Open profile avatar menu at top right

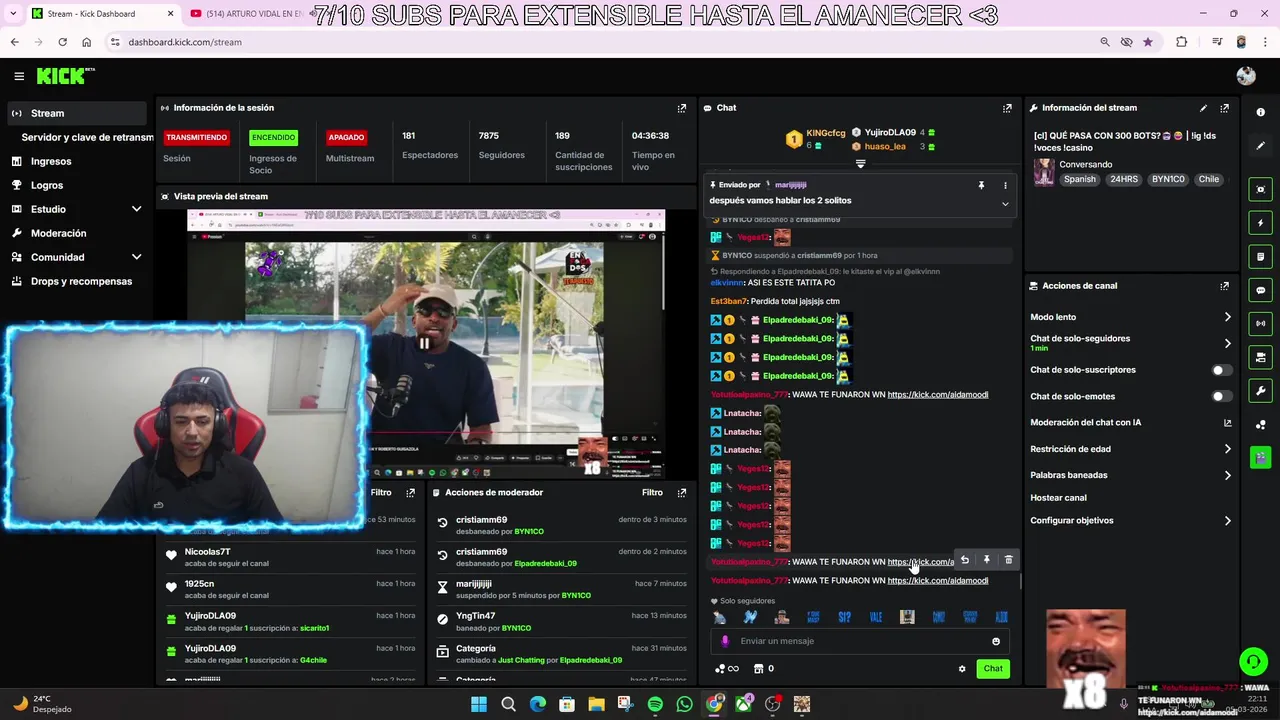pos(1246,76)
